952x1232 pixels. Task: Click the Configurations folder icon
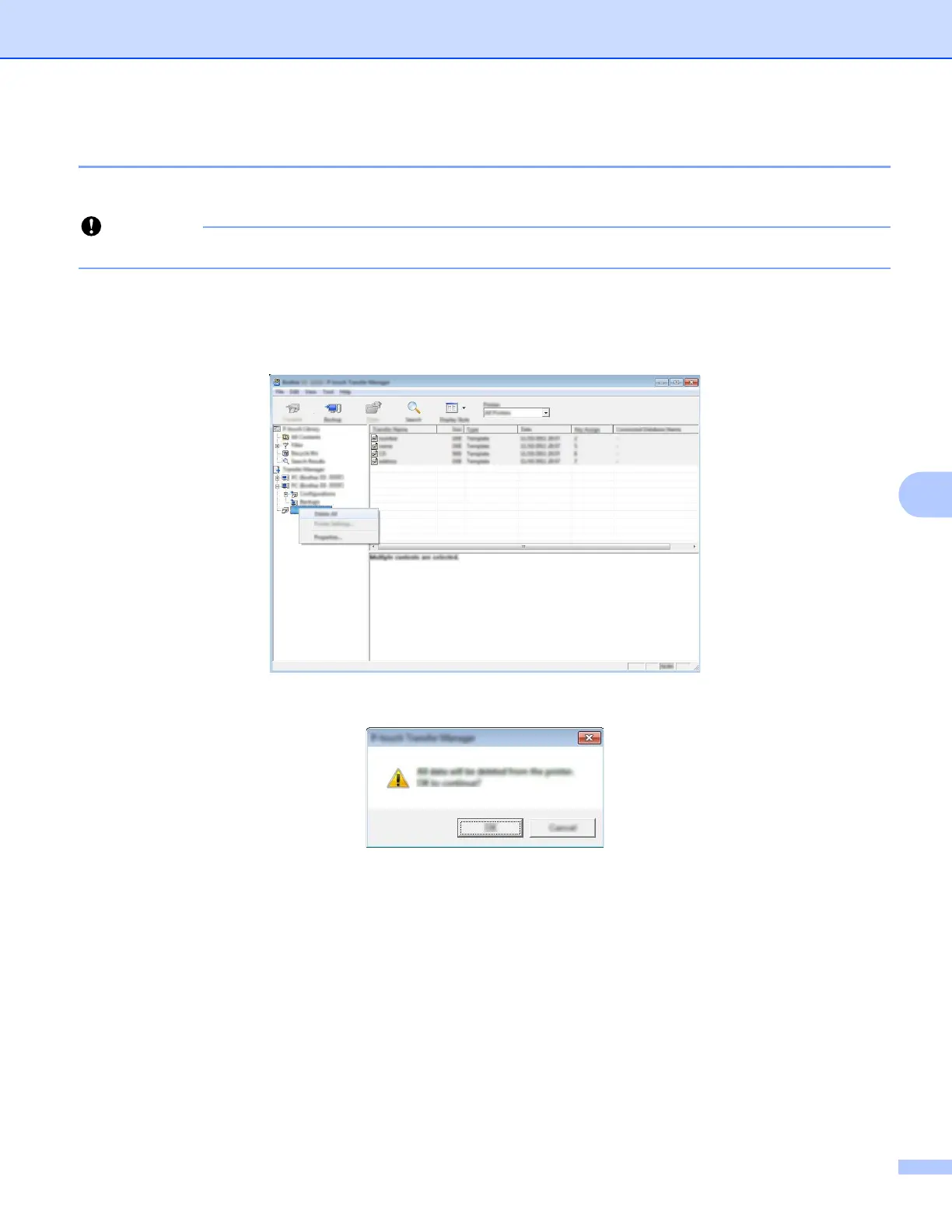(x=294, y=494)
